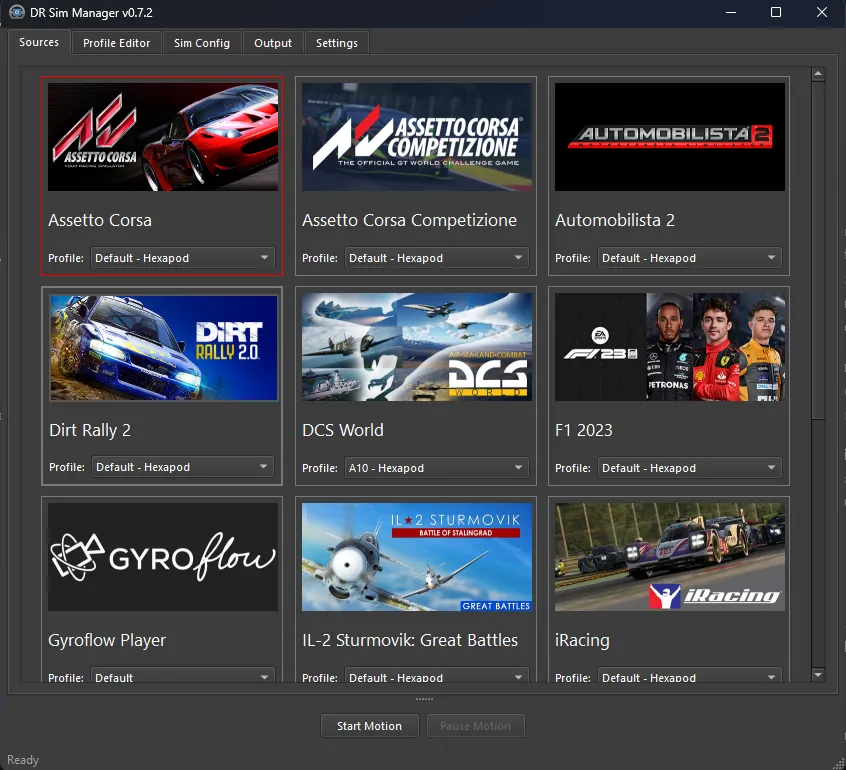Open the IL-2 Sturmovik profile dropdown
The height and width of the screenshot is (770, 846).
[436, 675]
